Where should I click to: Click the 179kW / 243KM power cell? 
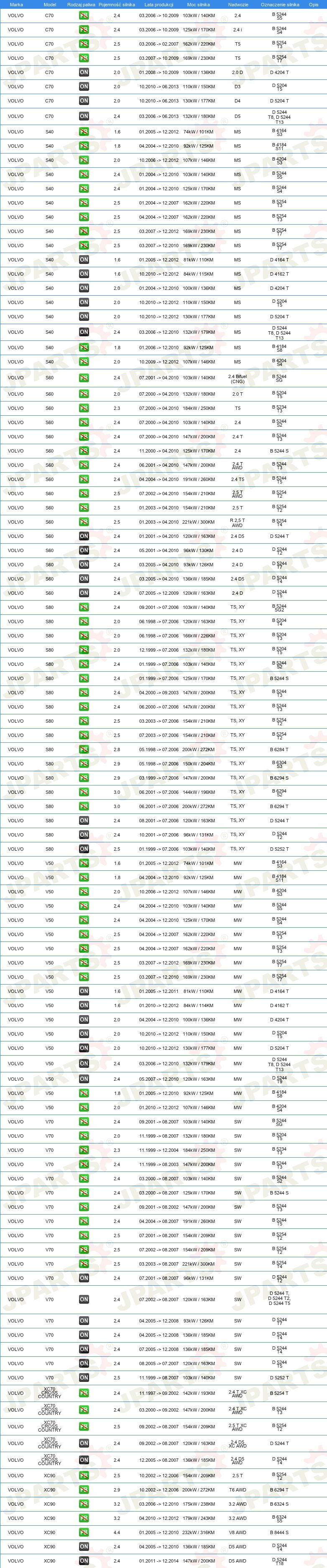pos(199,1518)
